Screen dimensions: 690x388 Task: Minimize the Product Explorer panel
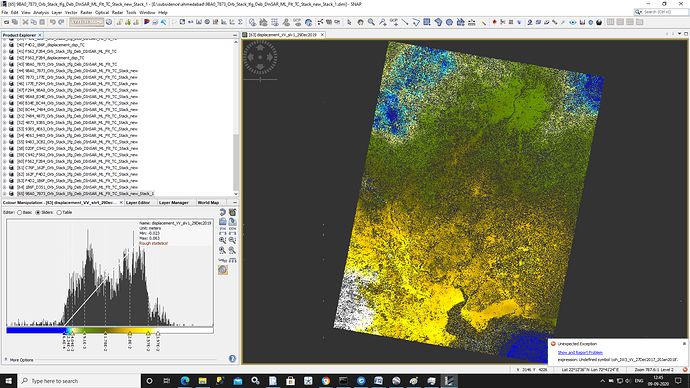pos(235,35)
